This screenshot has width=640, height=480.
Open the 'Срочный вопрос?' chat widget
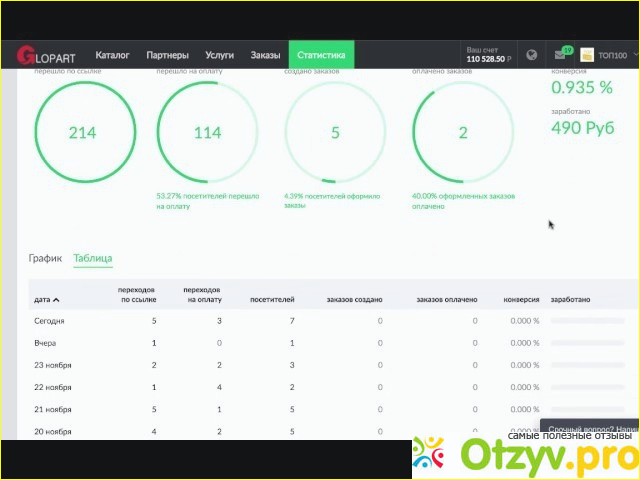click(592, 427)
